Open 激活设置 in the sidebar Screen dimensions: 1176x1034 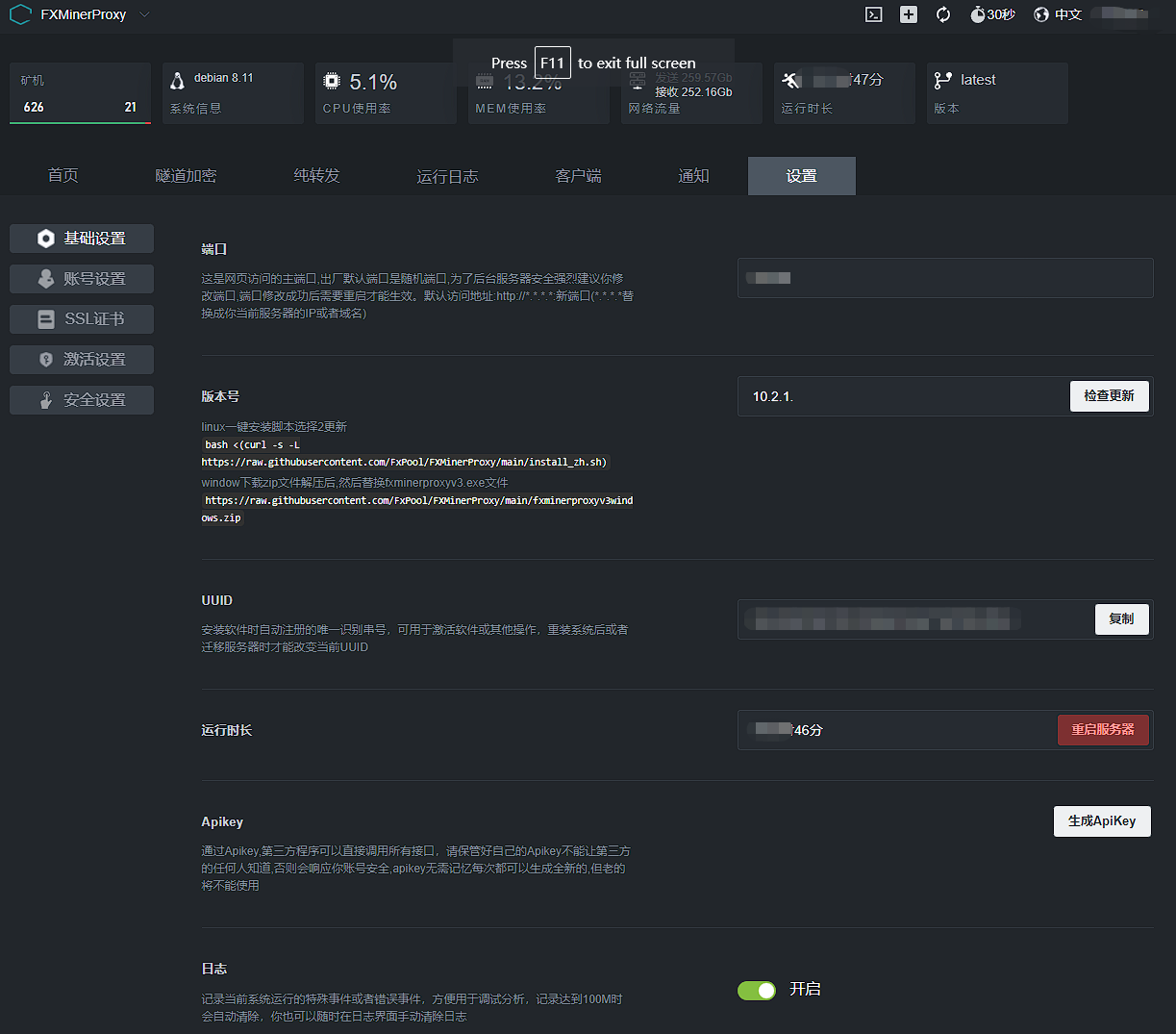82,360
